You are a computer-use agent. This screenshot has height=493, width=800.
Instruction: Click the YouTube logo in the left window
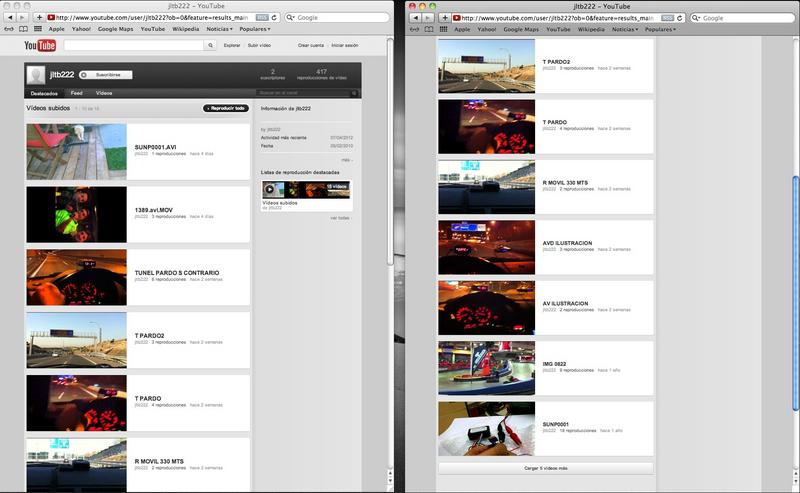(40, 45)
